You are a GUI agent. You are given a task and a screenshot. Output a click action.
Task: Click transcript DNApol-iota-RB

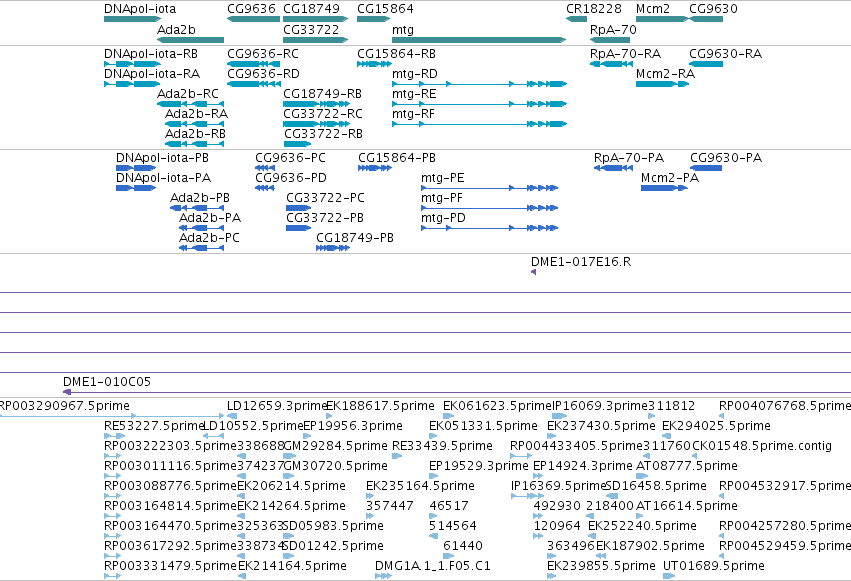[x=151, y=54]
